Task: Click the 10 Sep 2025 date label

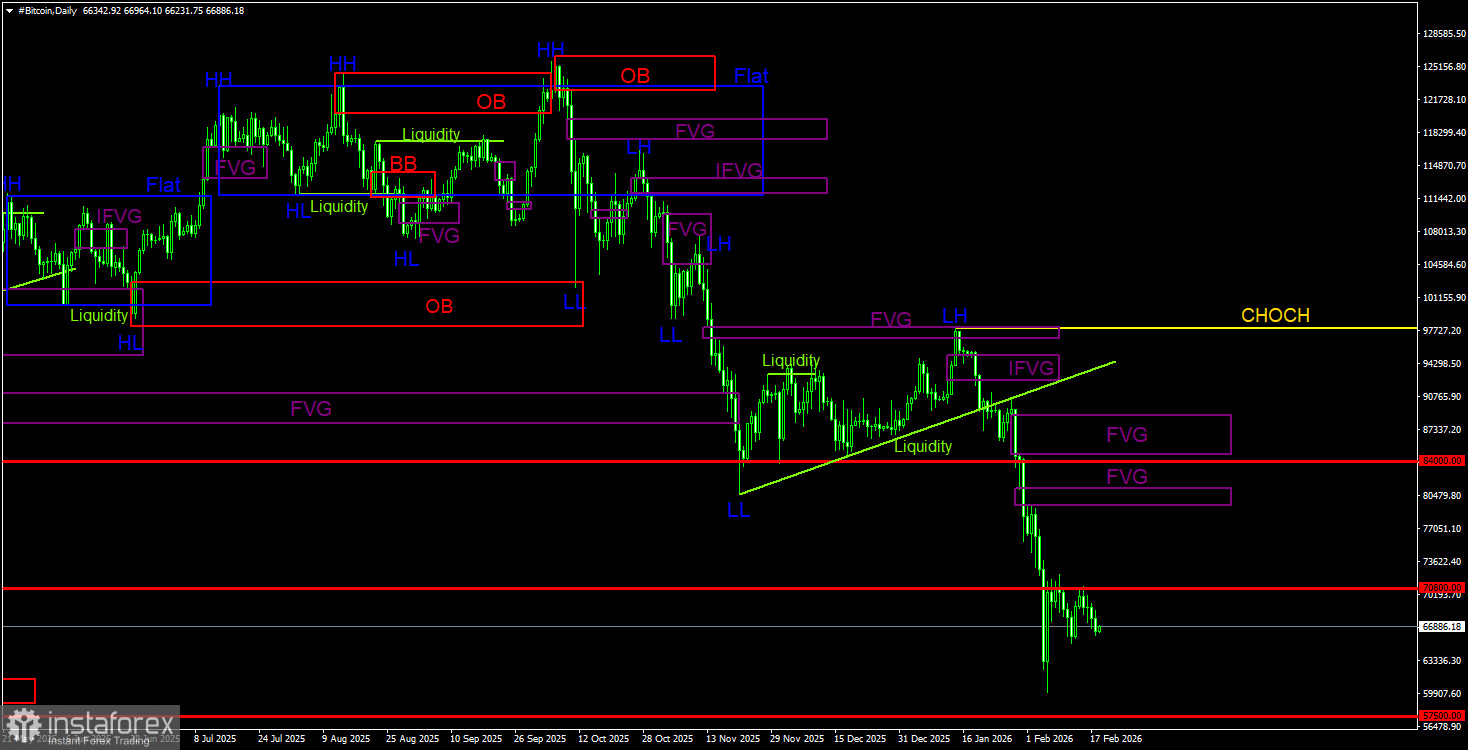Action: 474,739
